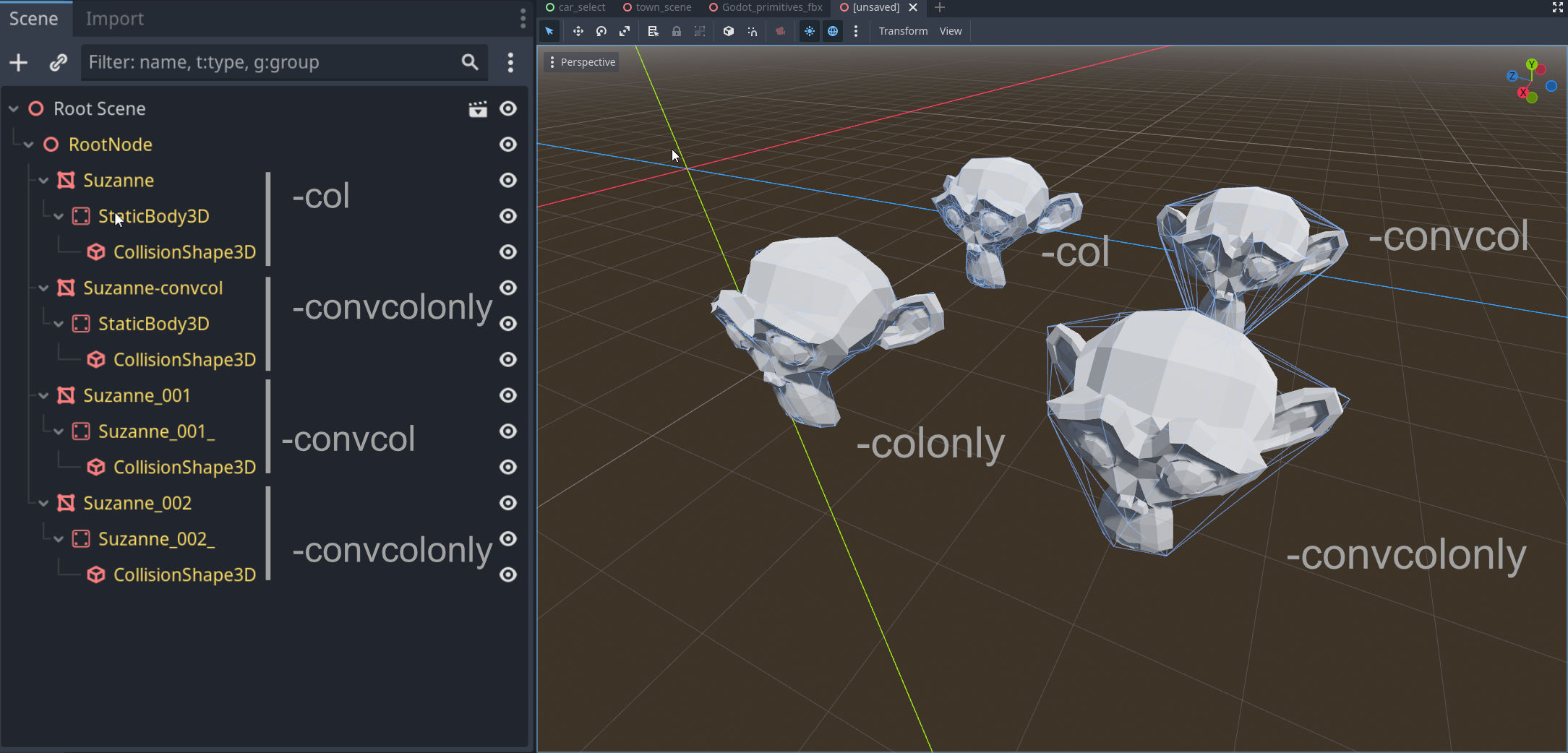1568x753 pixels.
Task: Open the car_select scene tab
Action: click(575, 7)
